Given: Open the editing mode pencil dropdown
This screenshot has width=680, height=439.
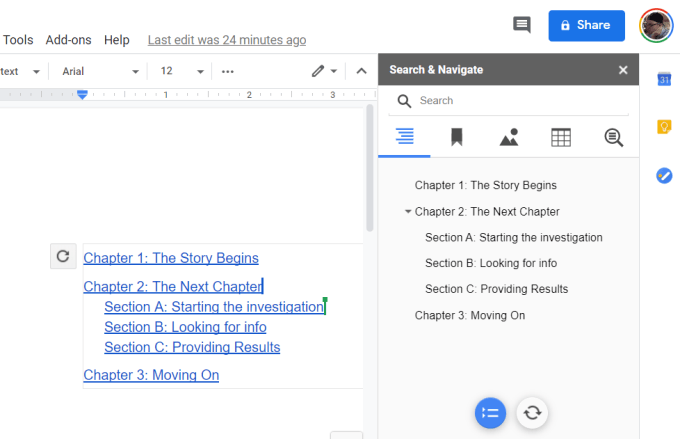Looking at the screenshot, I should pyautogui.click(x=324, y=71).
